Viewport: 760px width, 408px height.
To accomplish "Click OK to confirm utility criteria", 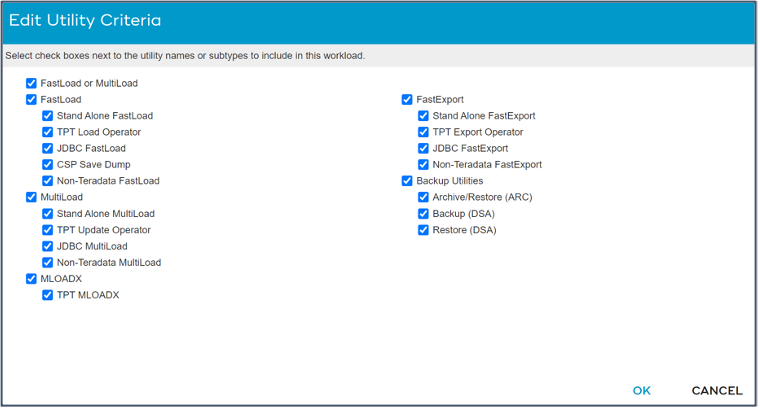I will [x=641, y=390].
